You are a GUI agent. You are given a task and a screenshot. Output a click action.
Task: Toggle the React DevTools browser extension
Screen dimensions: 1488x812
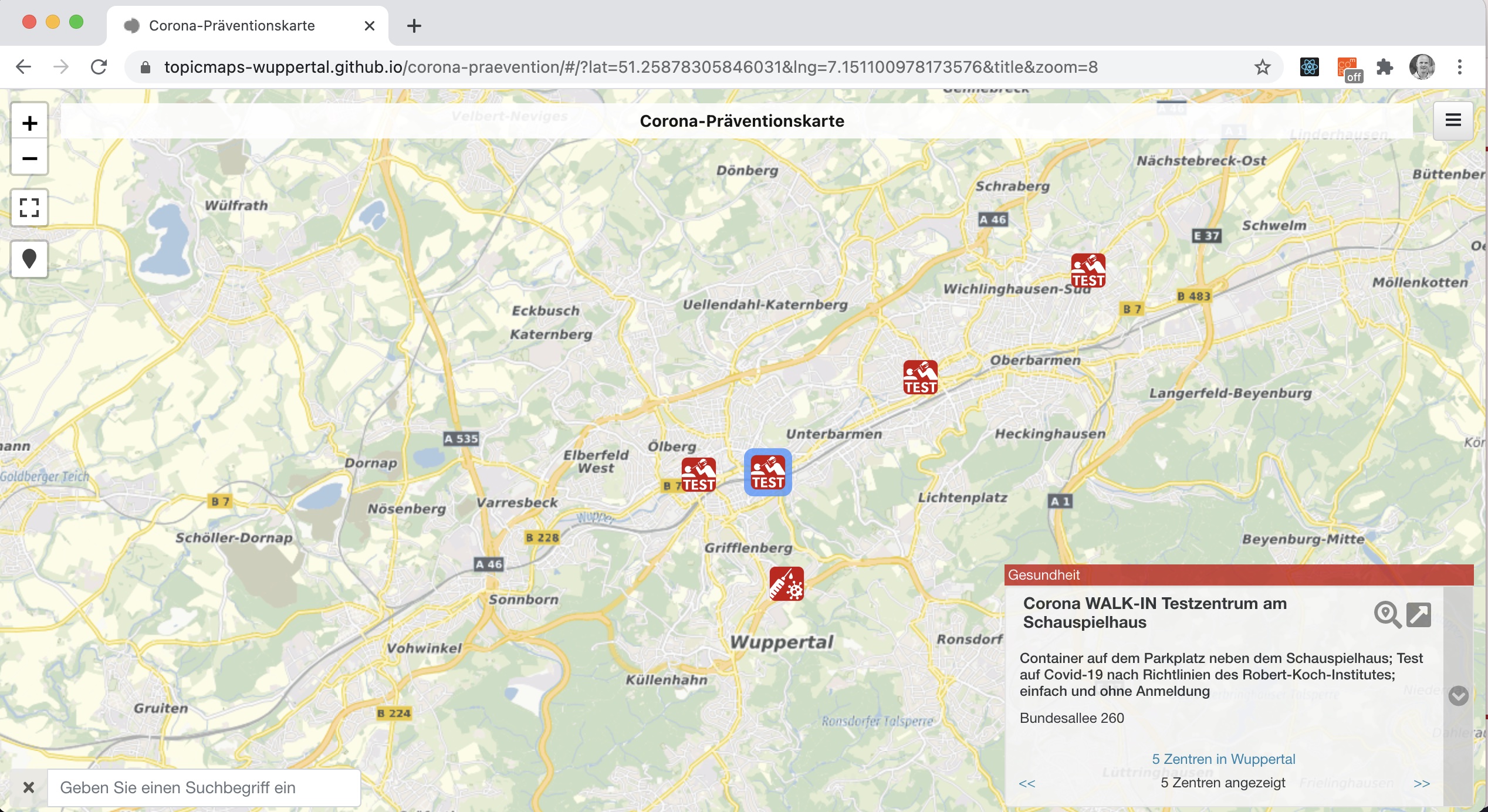1309,67
